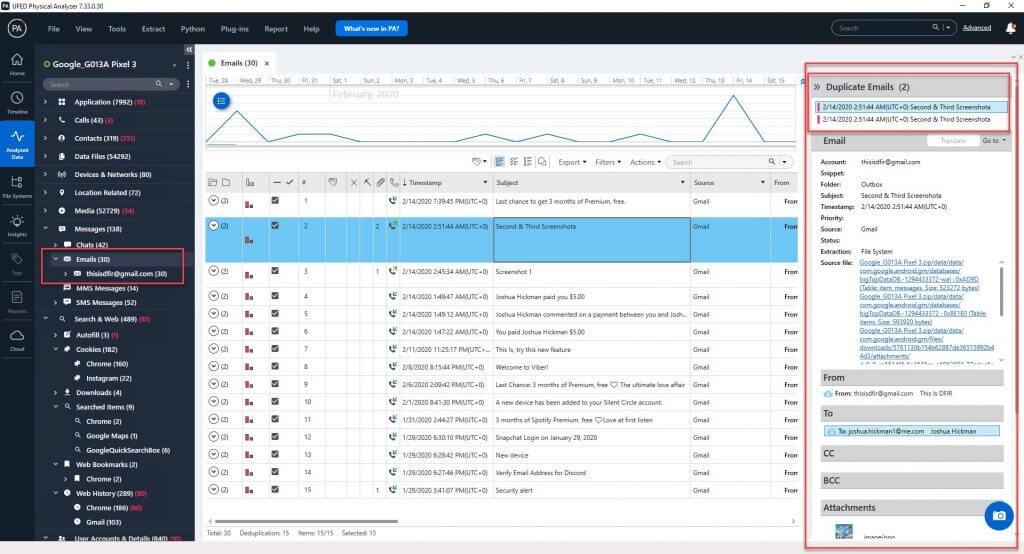Click the Advanced search link
The height and width of the screenshot is (554, 1024).
pyautogui.click(x=977, y=27)
